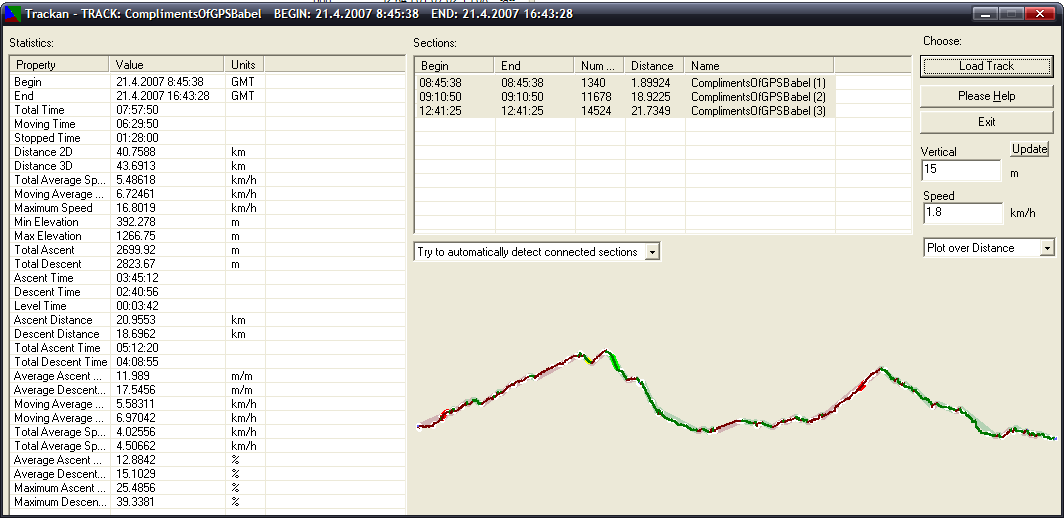1064x518 pixels.
Task: Click the Load Track button
Action: [x=986, y=66]
